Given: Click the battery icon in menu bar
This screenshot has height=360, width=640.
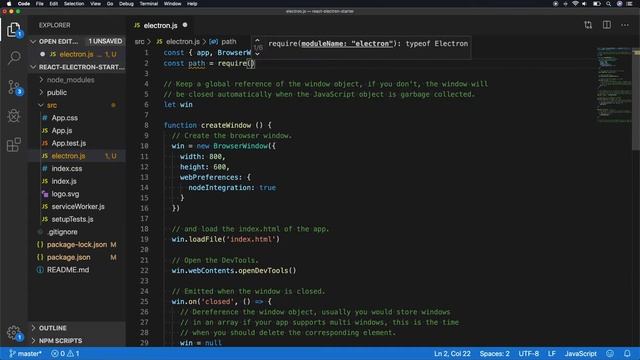Looking at the screenshot, I should pyautogui.click(x=596, y=4).
